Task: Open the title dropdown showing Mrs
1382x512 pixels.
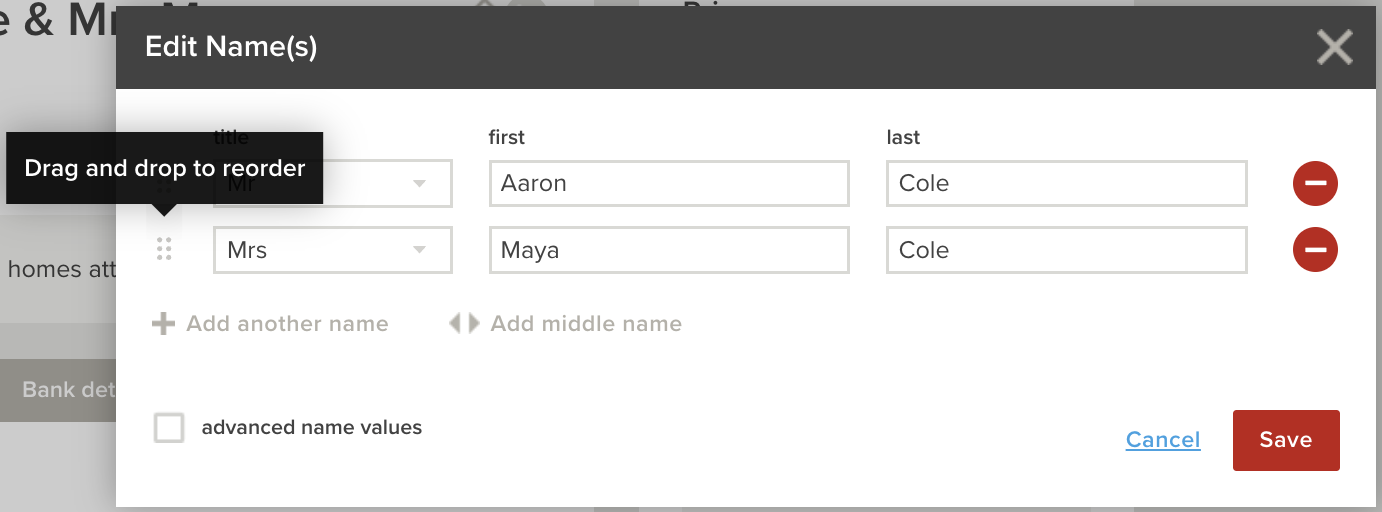Action: coord(333,250)
